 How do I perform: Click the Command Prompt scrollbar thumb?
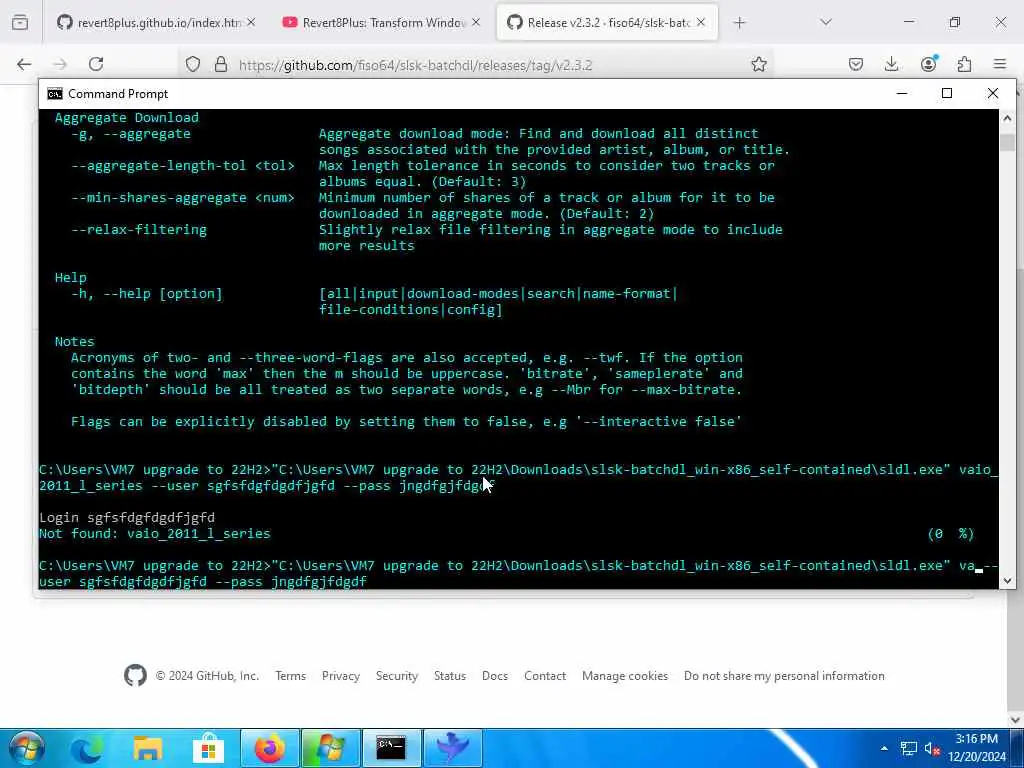[x=1007, y=142]
